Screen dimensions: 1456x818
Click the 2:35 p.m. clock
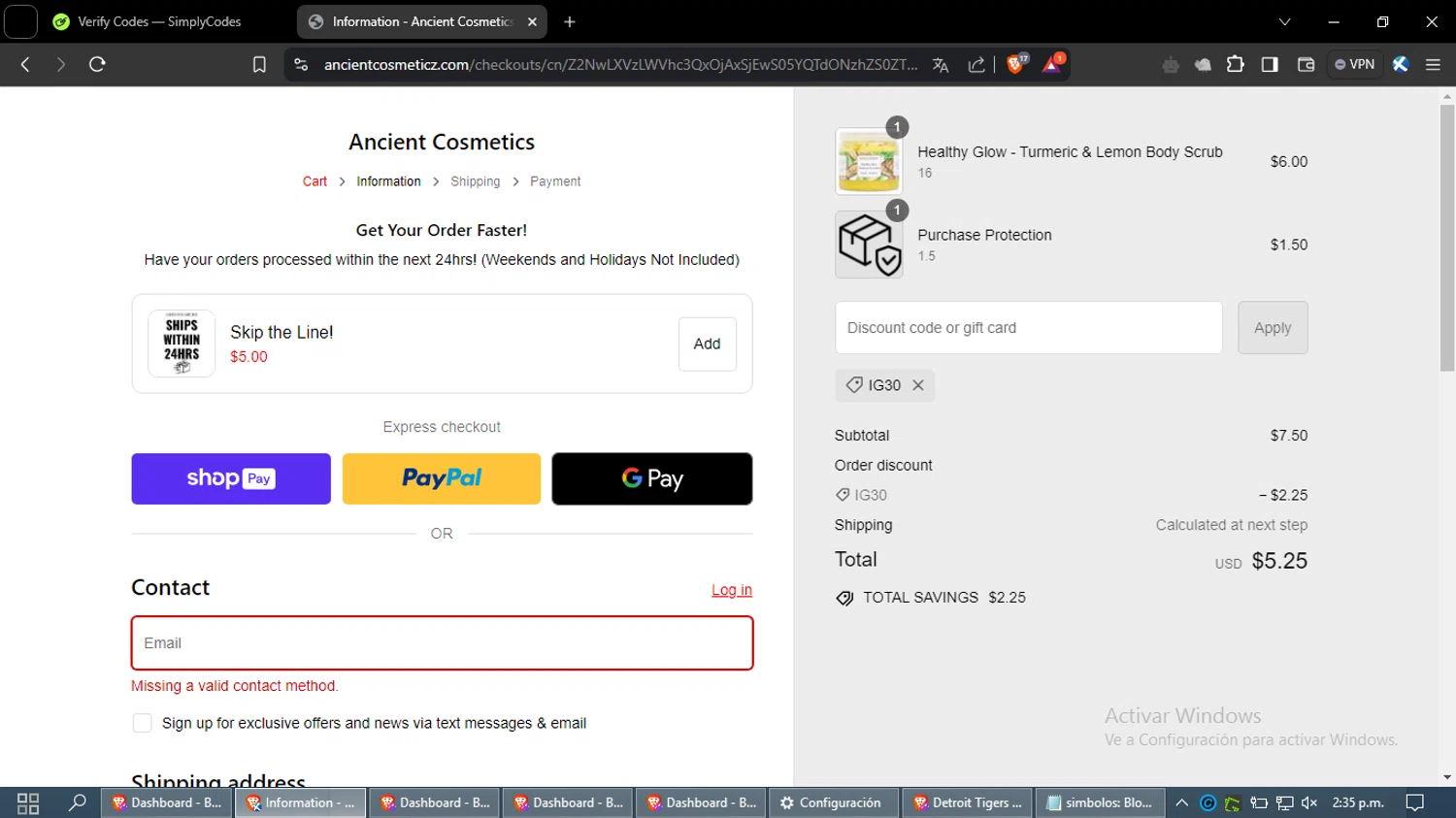[1358, 802]
